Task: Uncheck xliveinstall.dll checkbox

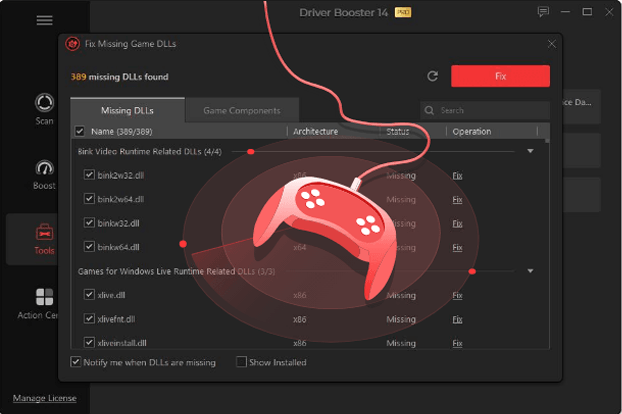Action: click(89, 342)
